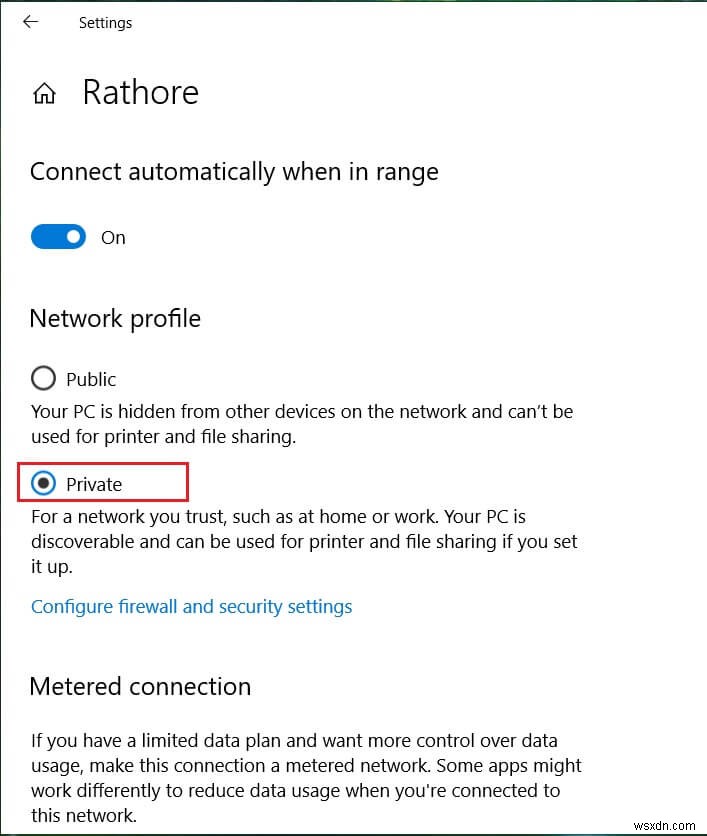Click the Metered connection section heading

click(140, 687)
